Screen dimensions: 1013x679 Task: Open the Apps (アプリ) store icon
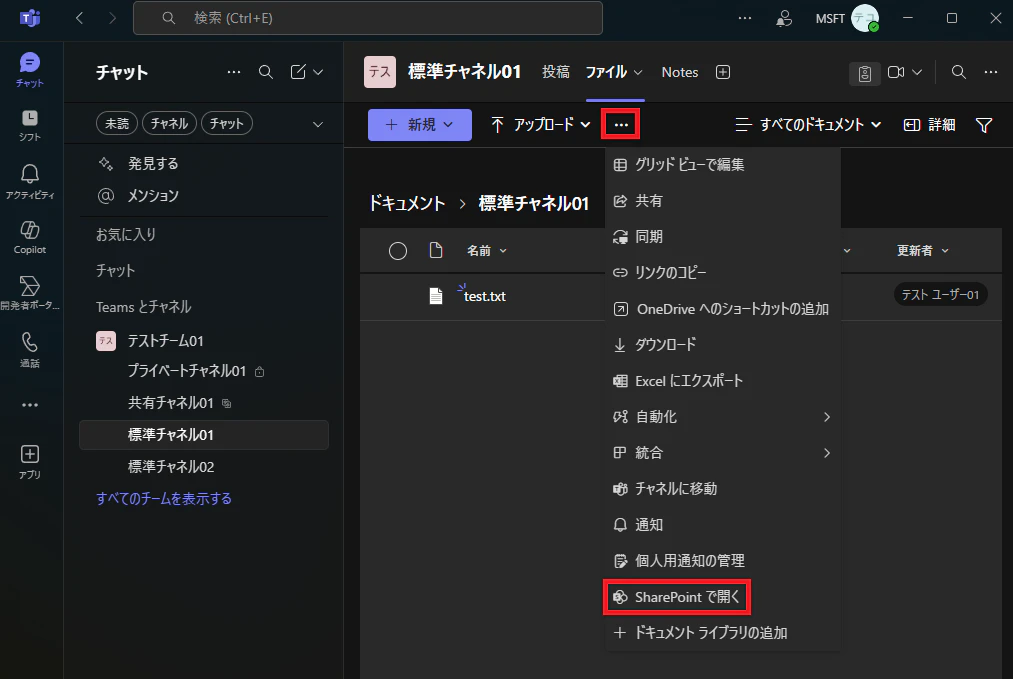point(30,462)
